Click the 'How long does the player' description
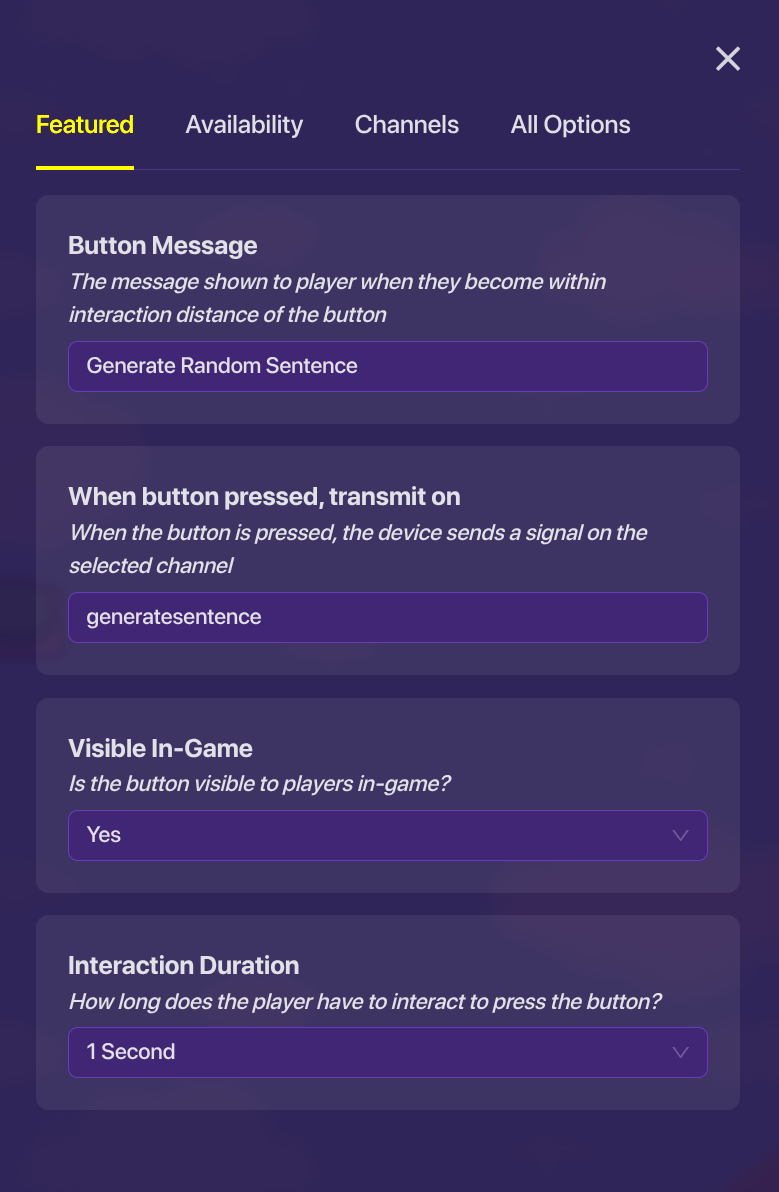779x1192 pixels. (365, 1001)
